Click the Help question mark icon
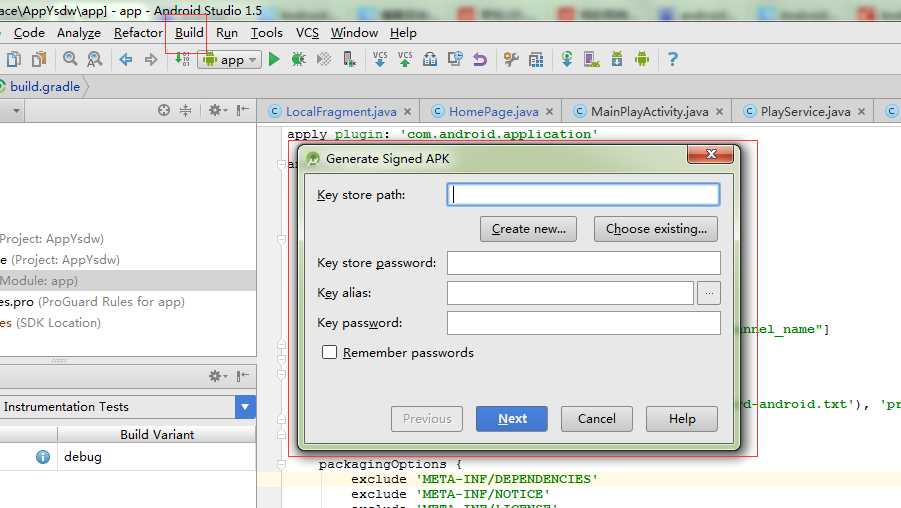The image size is (901, 508). [672, 59]
